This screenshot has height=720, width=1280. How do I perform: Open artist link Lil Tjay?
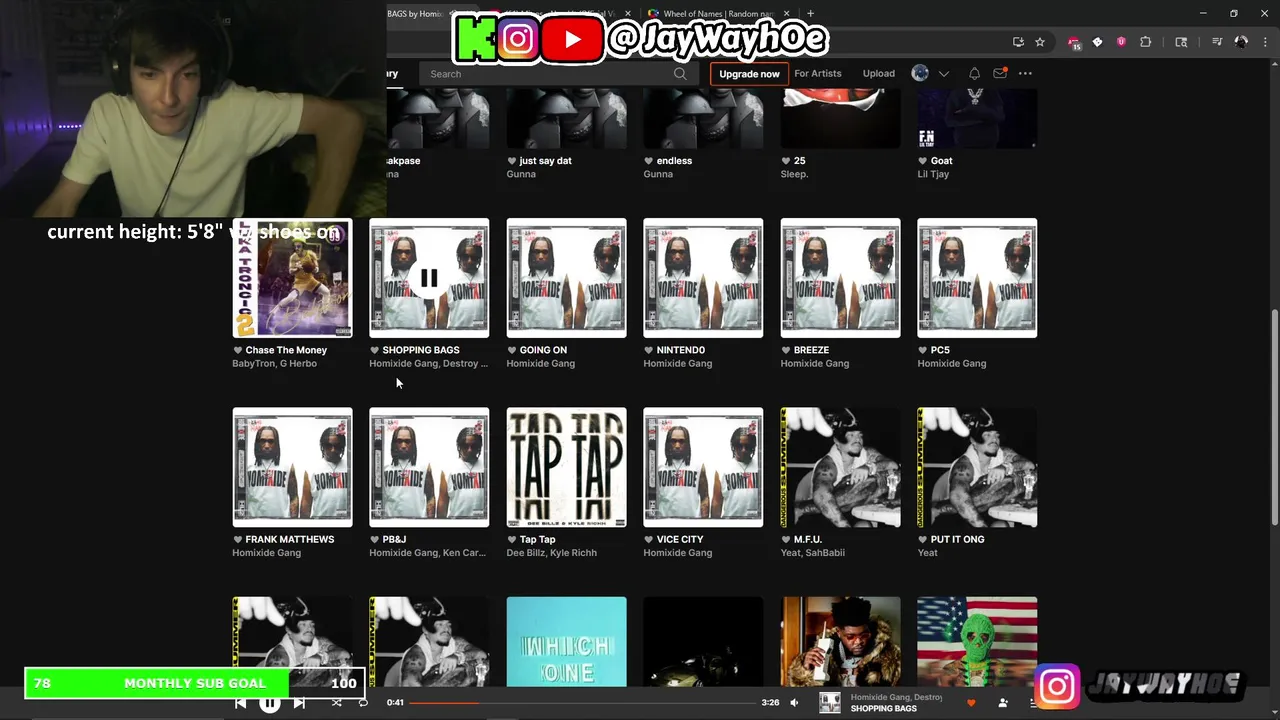tap(933, 174)
